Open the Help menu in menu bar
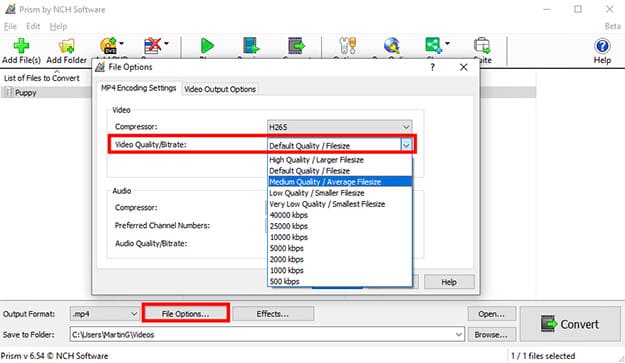The width and height of the screenshot is (625, 363). 58,26
